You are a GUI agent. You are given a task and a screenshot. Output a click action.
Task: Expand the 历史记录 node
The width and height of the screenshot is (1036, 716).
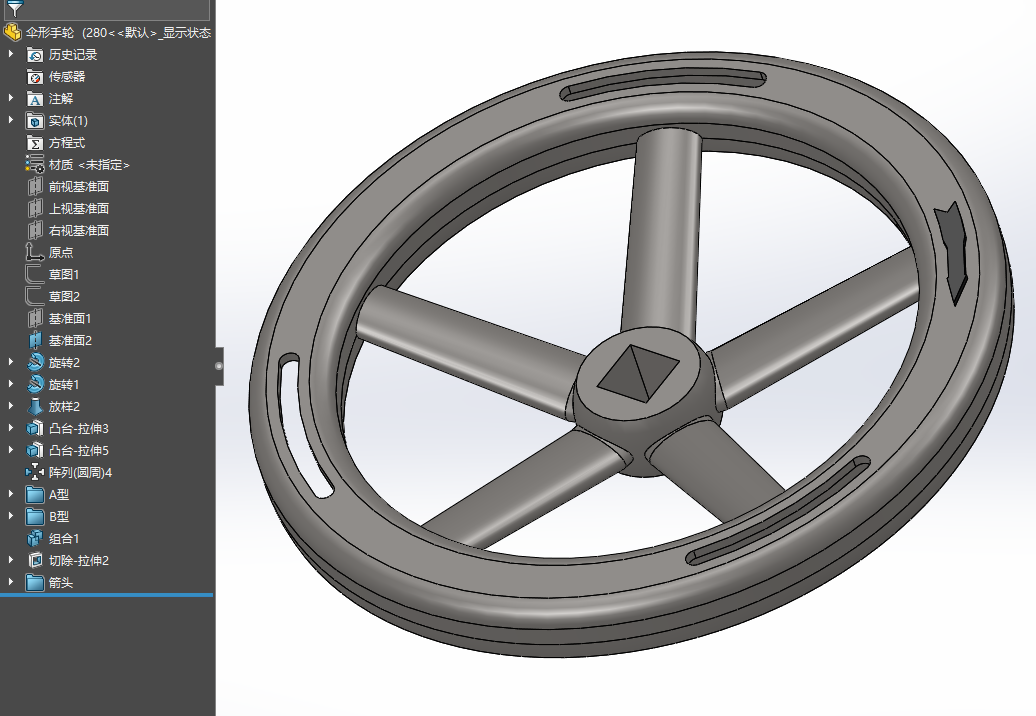point(11,54)
